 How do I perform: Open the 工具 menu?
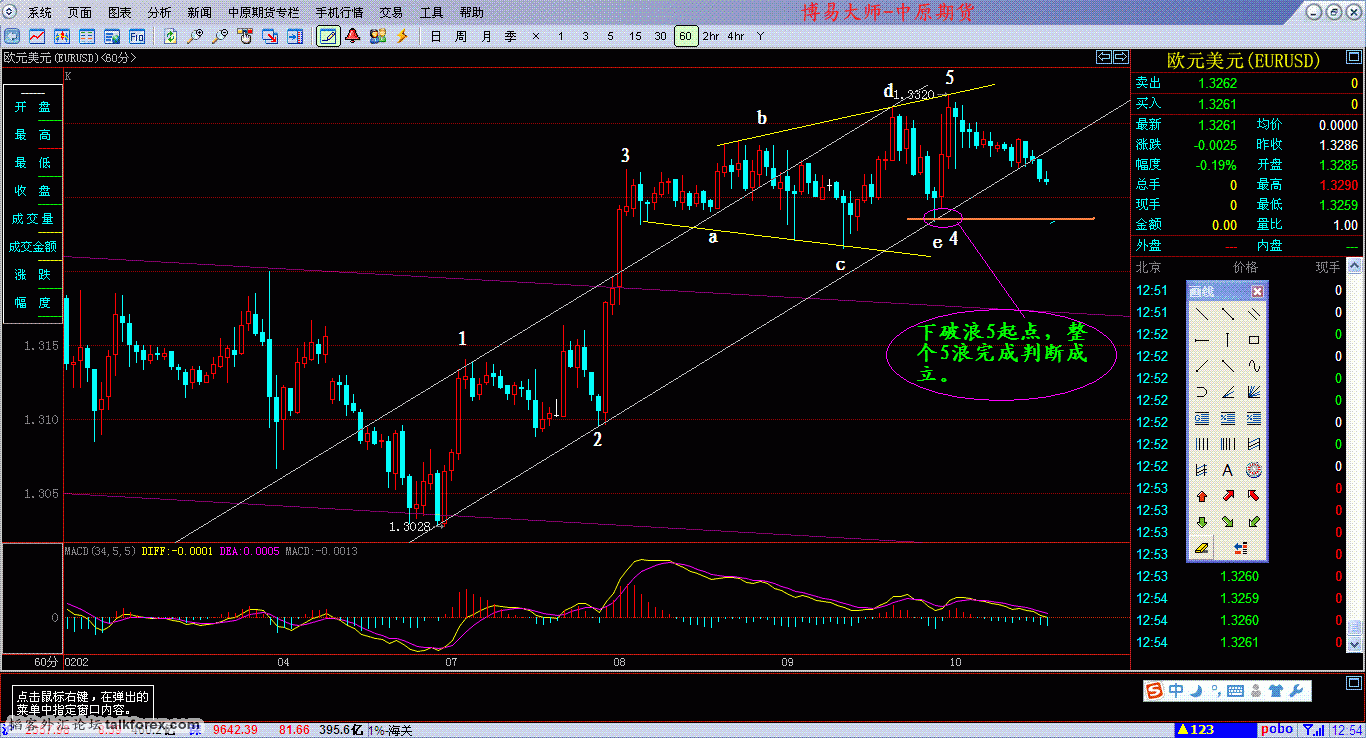point(431,13)
